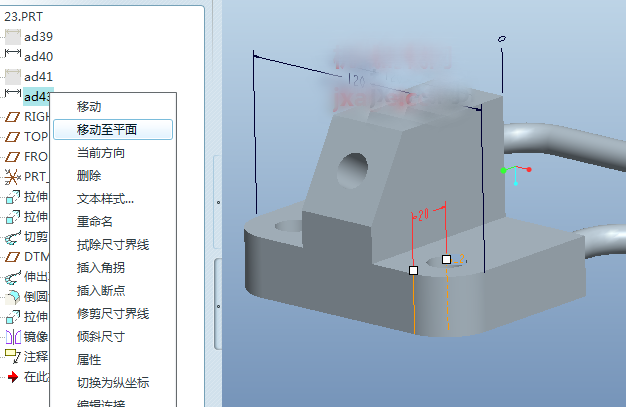Click the 倒圆 round feature icon
The width and height of the screenshot is (626, 407).
tap(13, 297)
